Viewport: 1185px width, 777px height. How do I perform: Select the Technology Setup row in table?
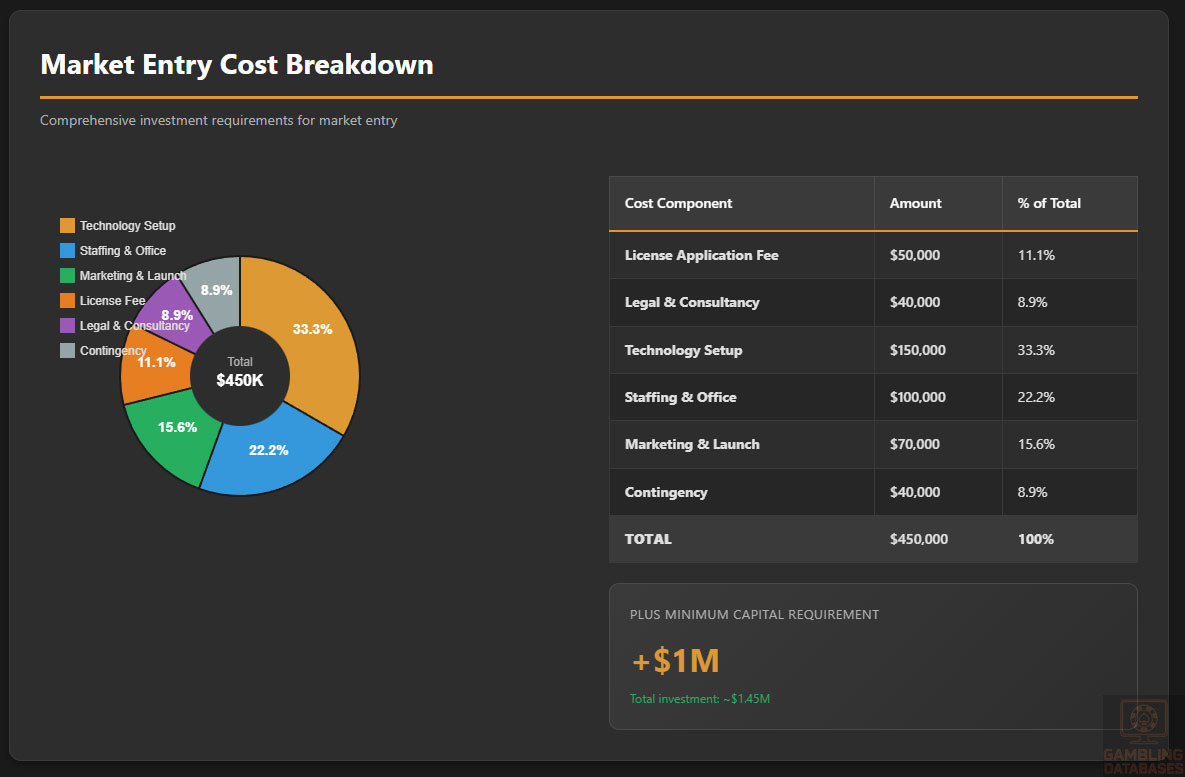tap(683, 350)
